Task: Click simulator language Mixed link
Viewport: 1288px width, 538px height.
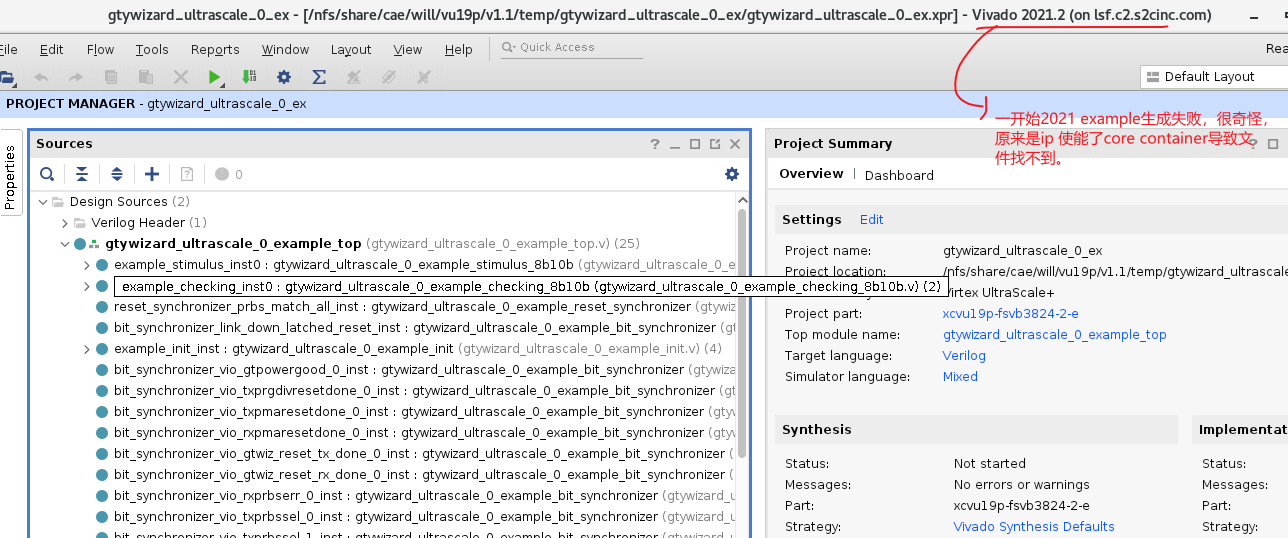Action: click(x=960, y=377)
